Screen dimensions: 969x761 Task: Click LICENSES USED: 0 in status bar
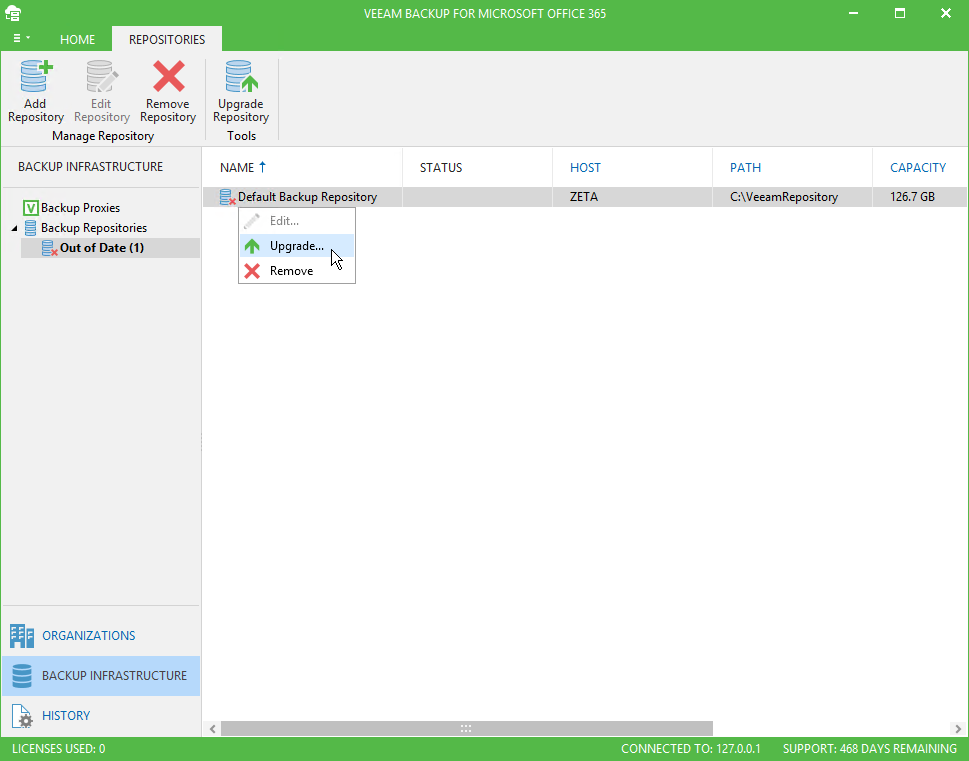pyautogui.click(x=59, y=749)
